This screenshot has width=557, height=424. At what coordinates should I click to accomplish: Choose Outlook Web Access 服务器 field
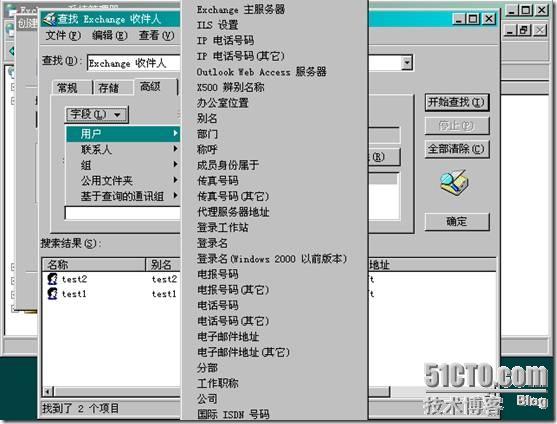point(275,72)
